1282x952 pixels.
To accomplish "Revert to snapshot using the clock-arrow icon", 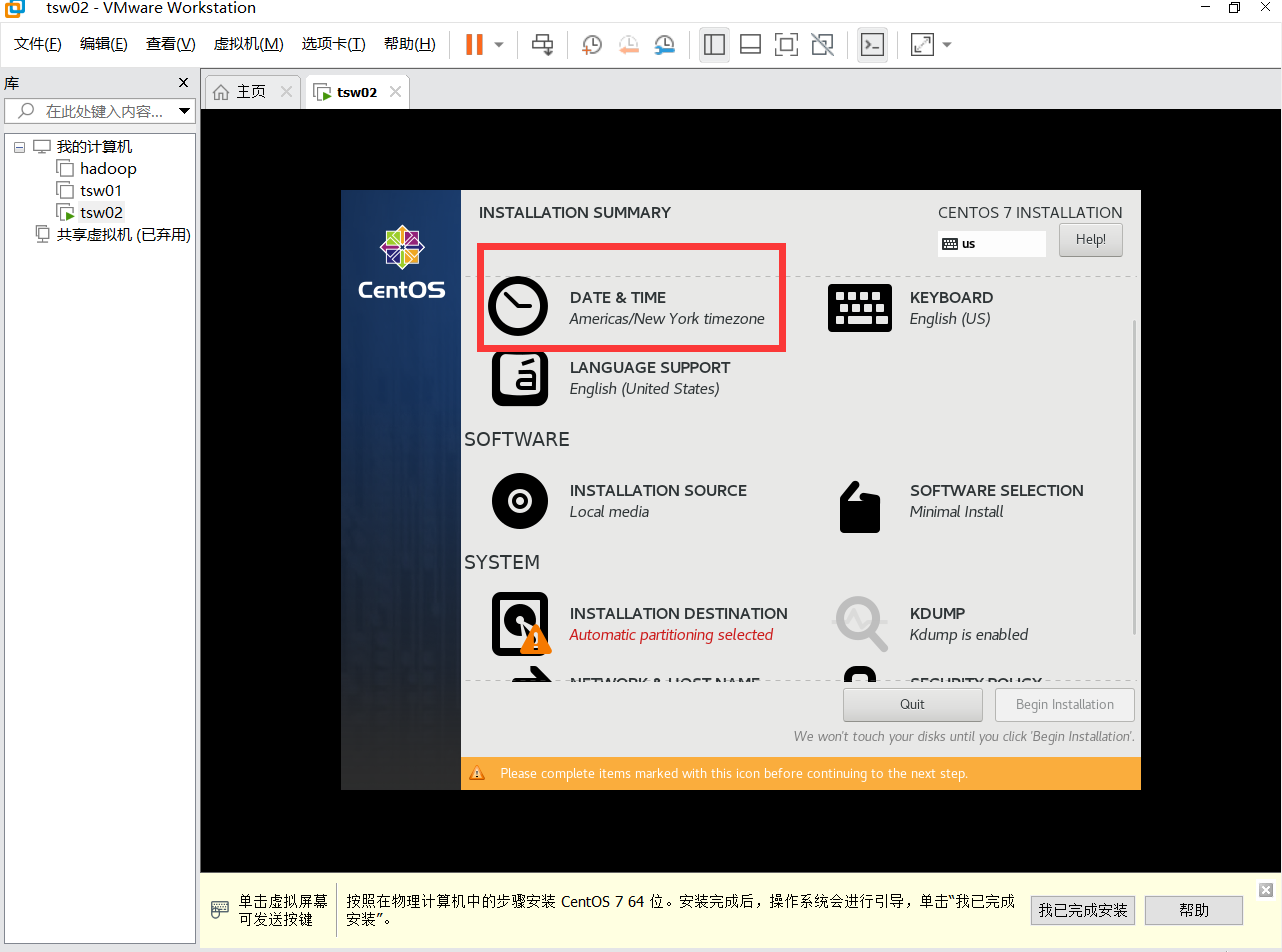I will 628,44.
